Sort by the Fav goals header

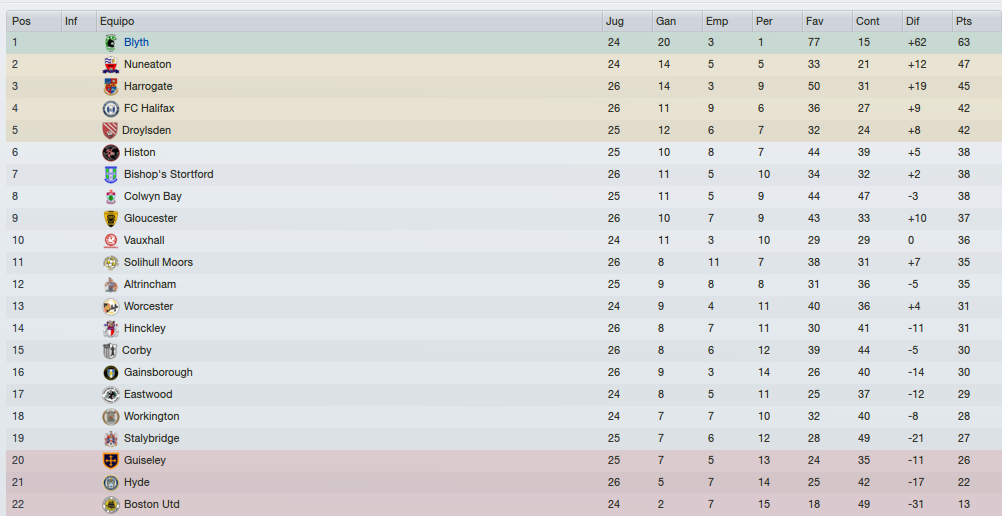pos(828,21)
